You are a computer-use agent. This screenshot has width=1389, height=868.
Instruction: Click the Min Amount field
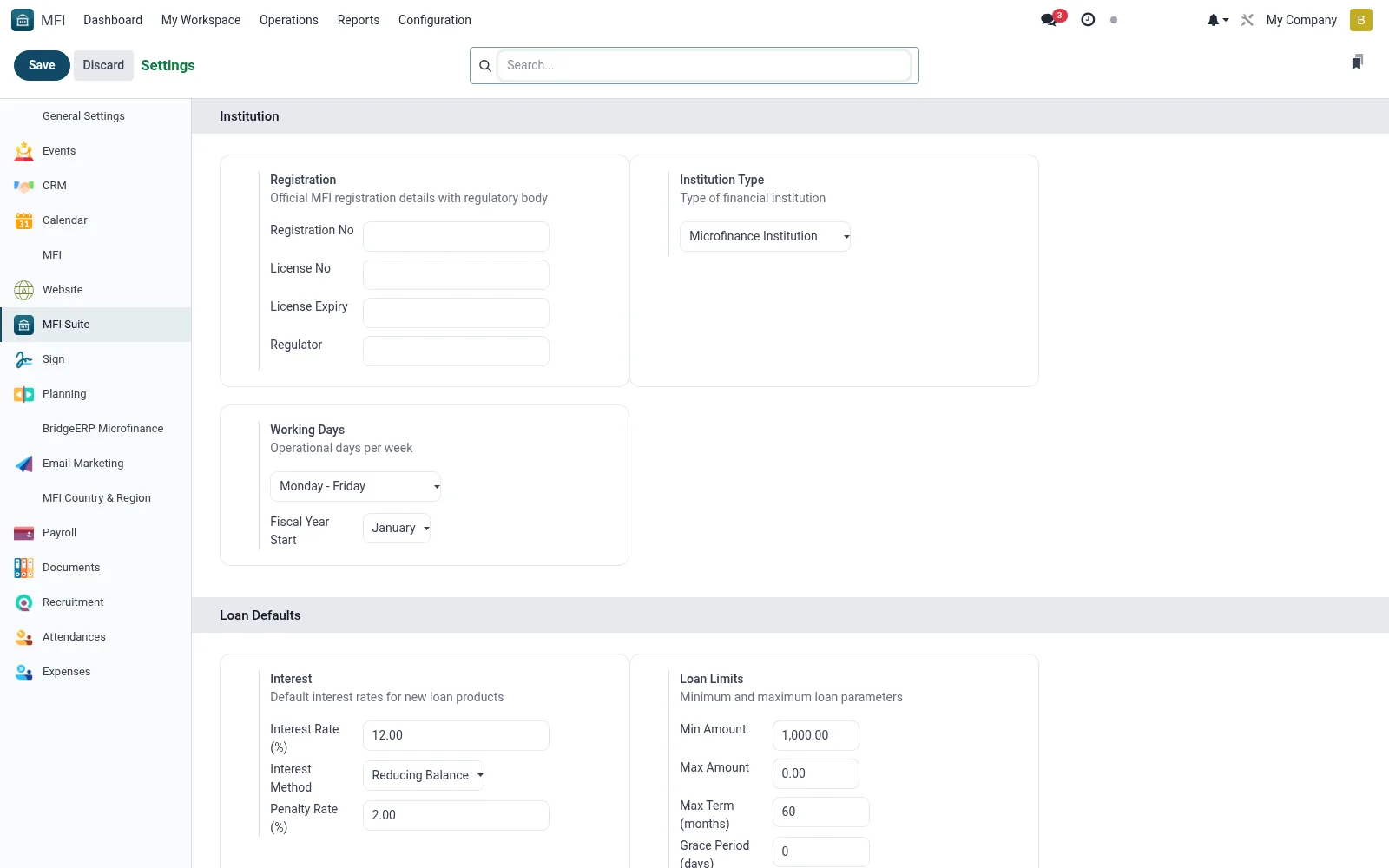816,735
